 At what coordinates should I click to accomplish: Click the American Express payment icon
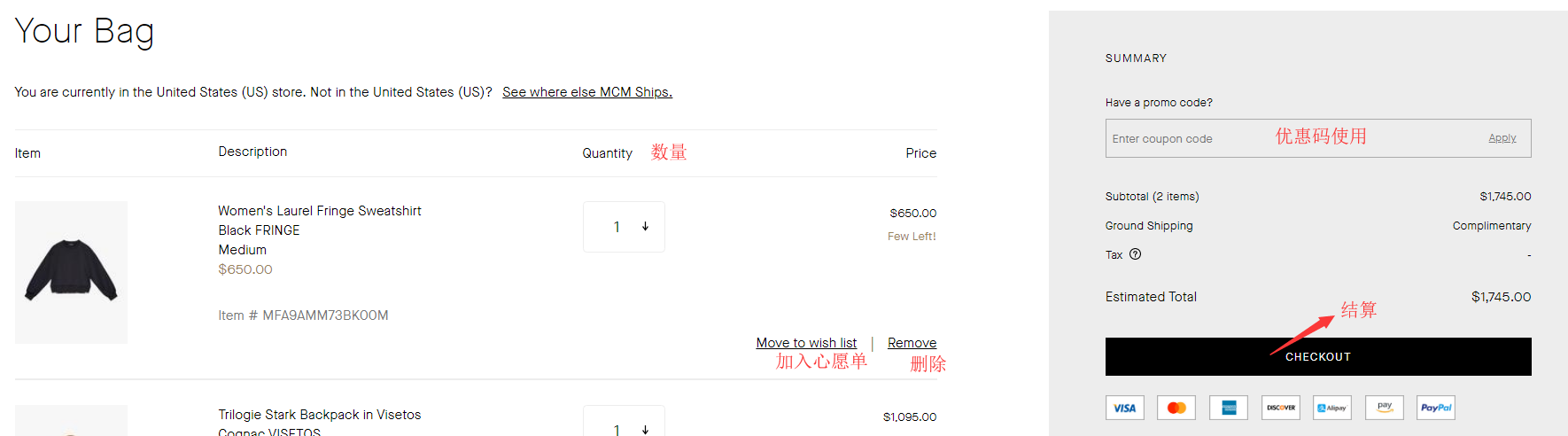(1229, 408)
